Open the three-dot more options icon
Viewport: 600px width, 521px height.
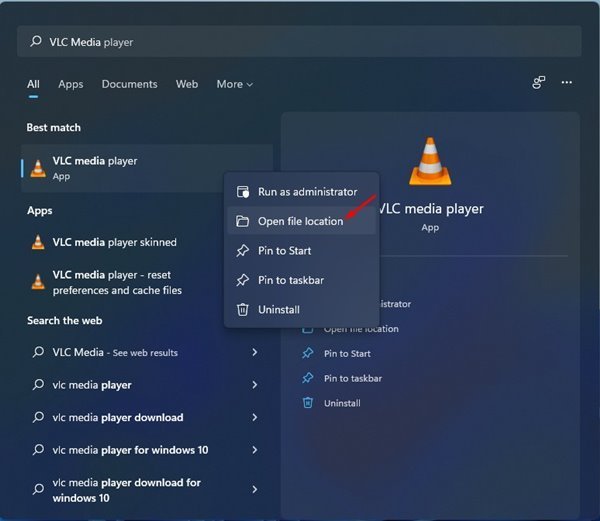tap(567, 83)
